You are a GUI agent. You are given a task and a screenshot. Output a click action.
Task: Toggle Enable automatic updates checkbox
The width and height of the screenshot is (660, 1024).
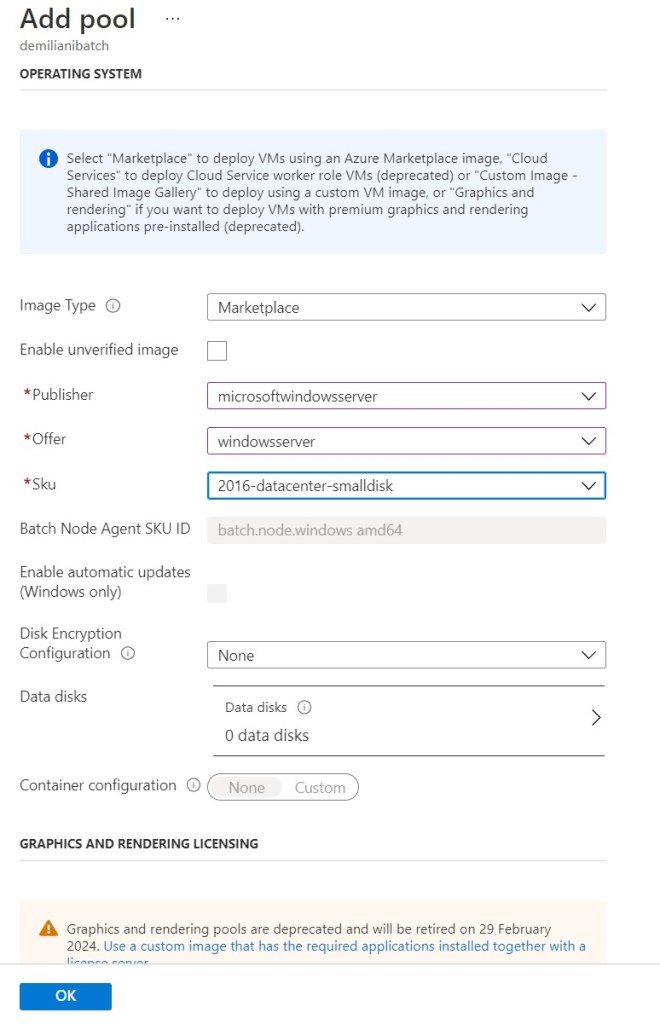pyautogui.click(x=217, y=593)
